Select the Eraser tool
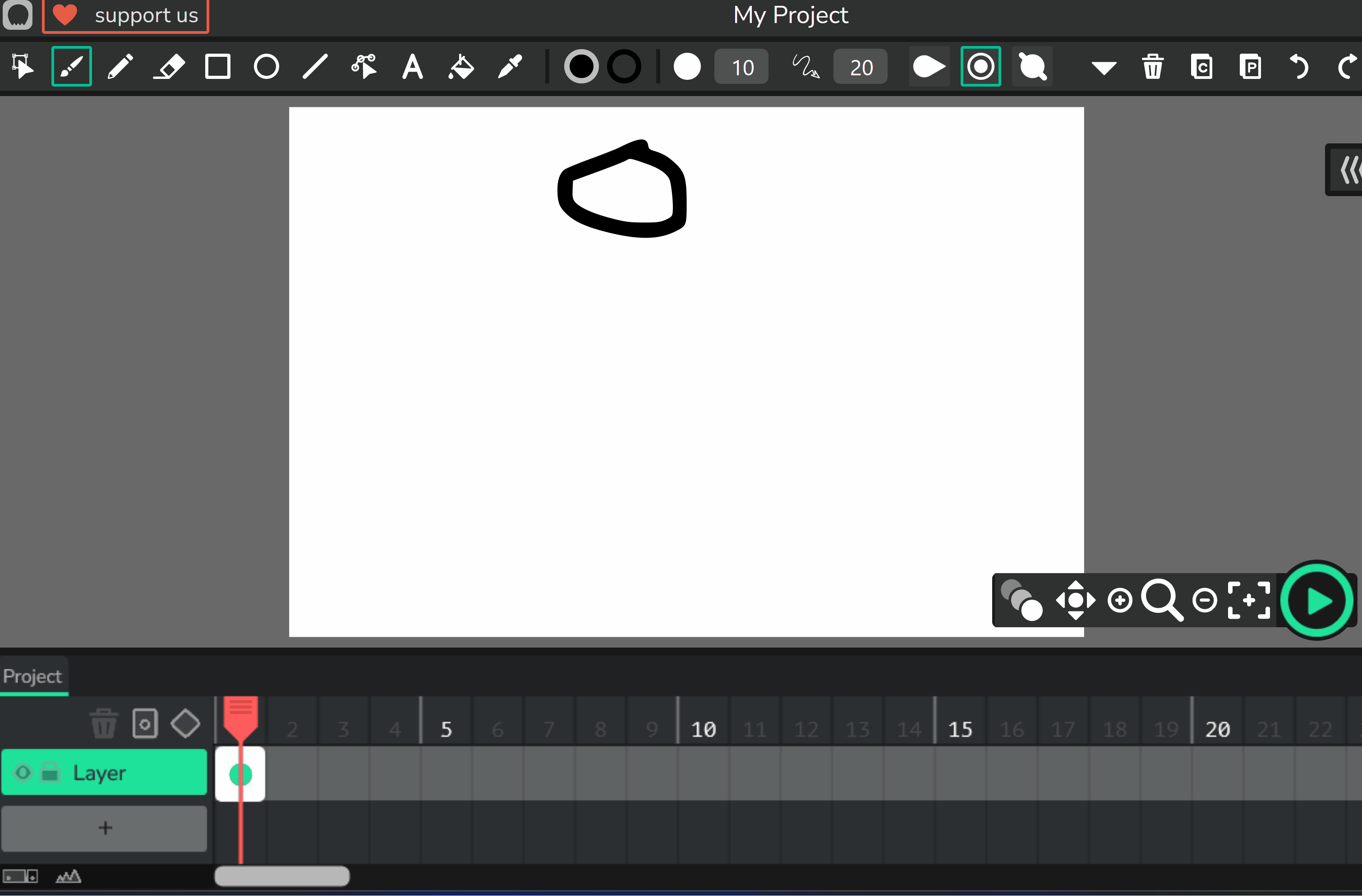The image size is (1362, 896). point(169,66)
